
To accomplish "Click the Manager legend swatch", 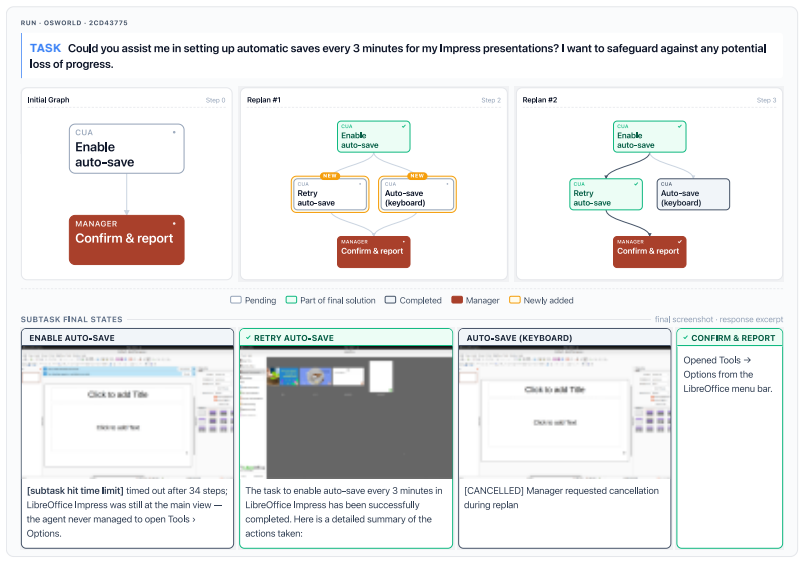I will [457, 300].
